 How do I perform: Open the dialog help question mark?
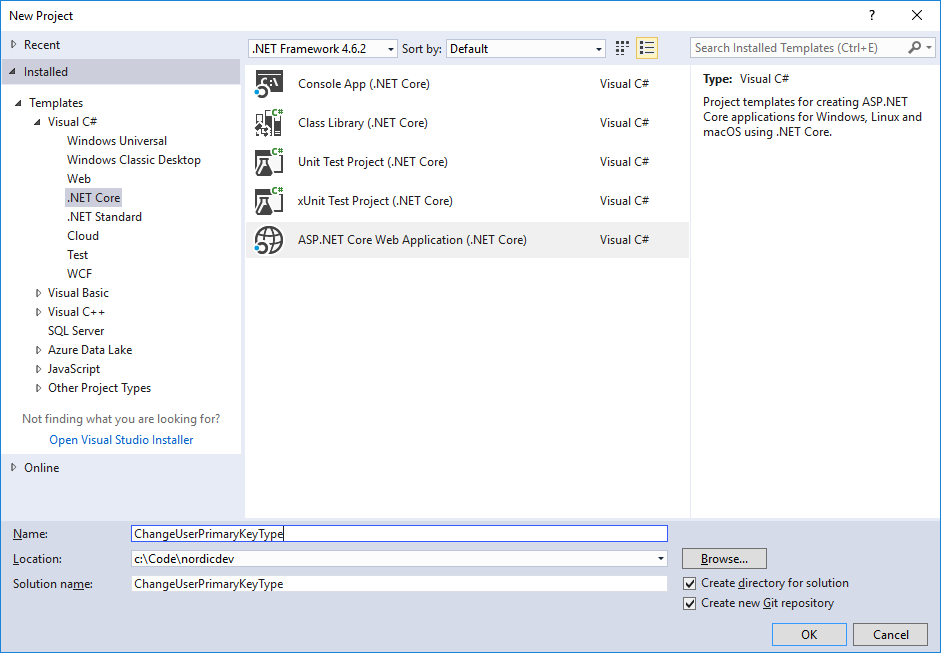871,15
